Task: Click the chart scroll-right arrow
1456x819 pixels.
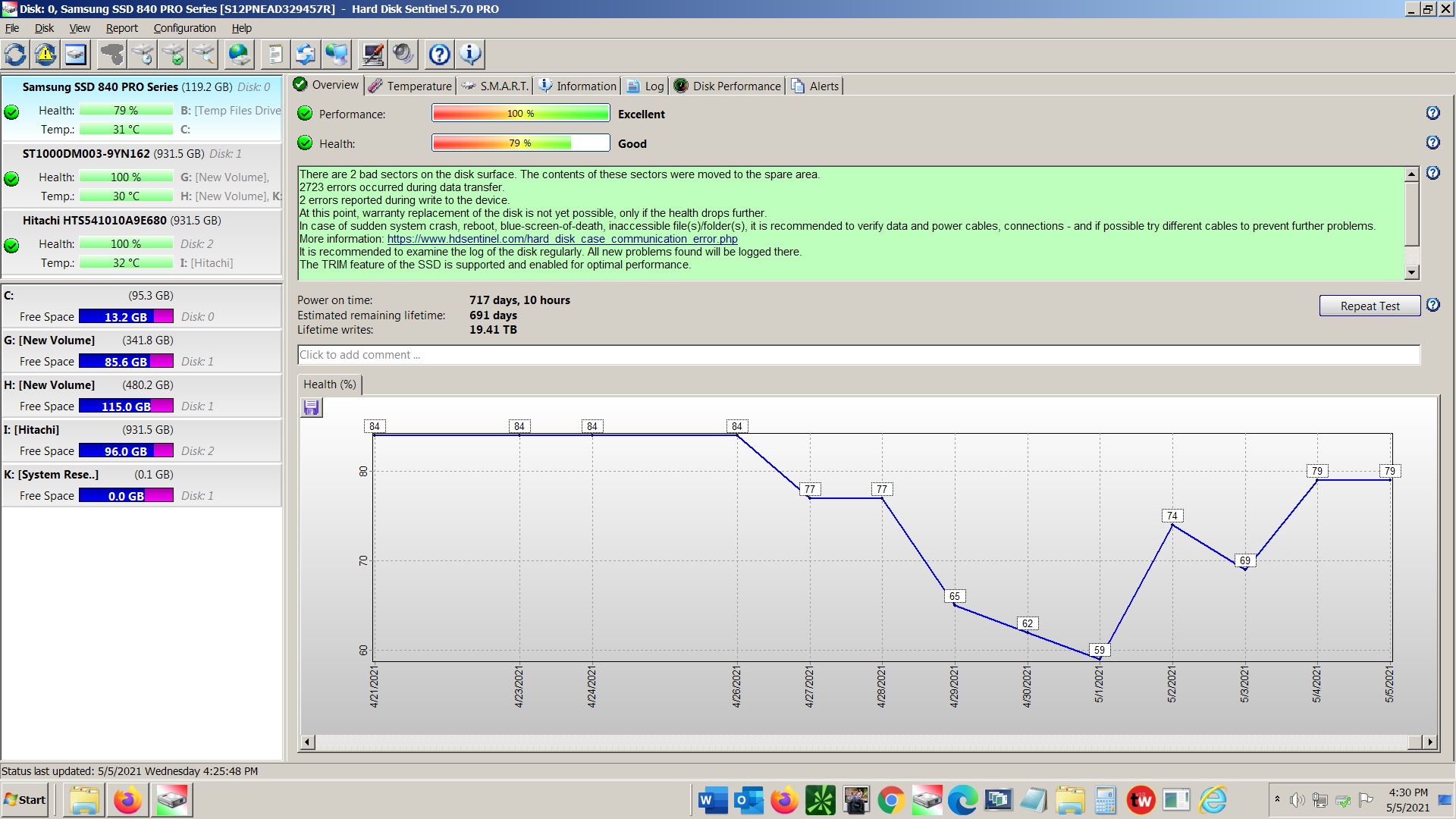Action: tap(1429, 742)
